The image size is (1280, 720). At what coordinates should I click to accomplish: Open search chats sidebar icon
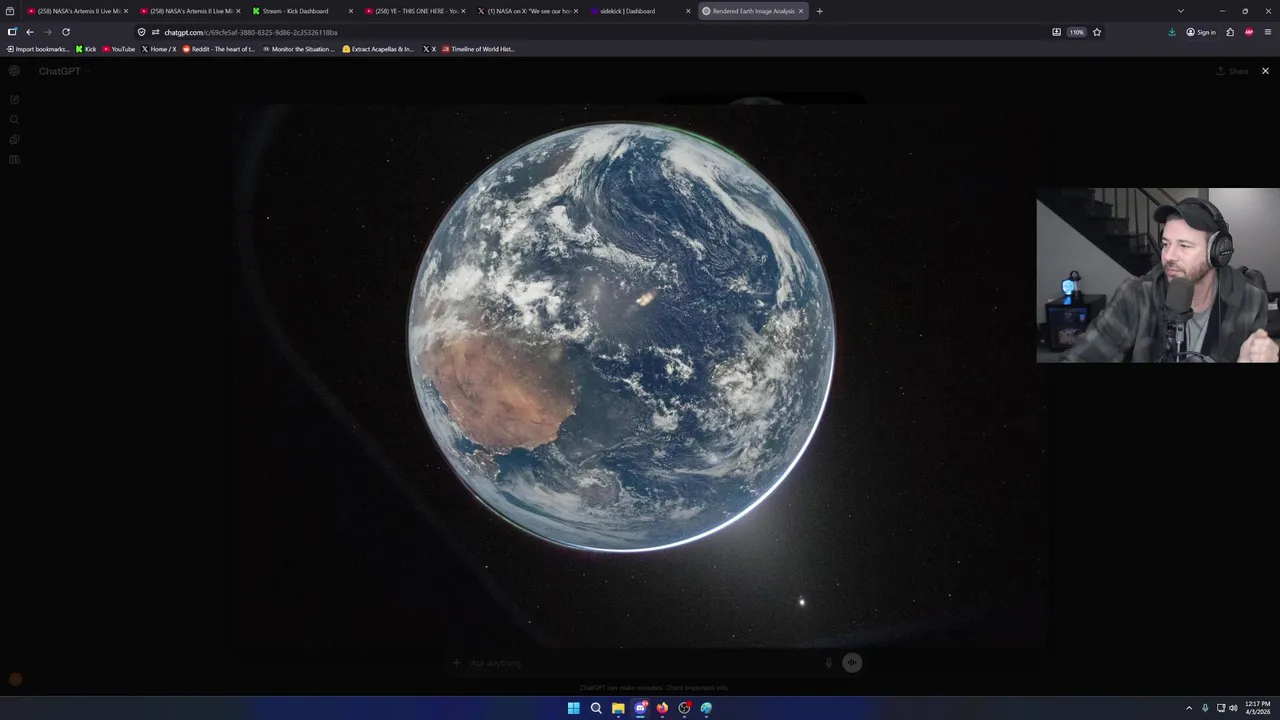(14, 119)
